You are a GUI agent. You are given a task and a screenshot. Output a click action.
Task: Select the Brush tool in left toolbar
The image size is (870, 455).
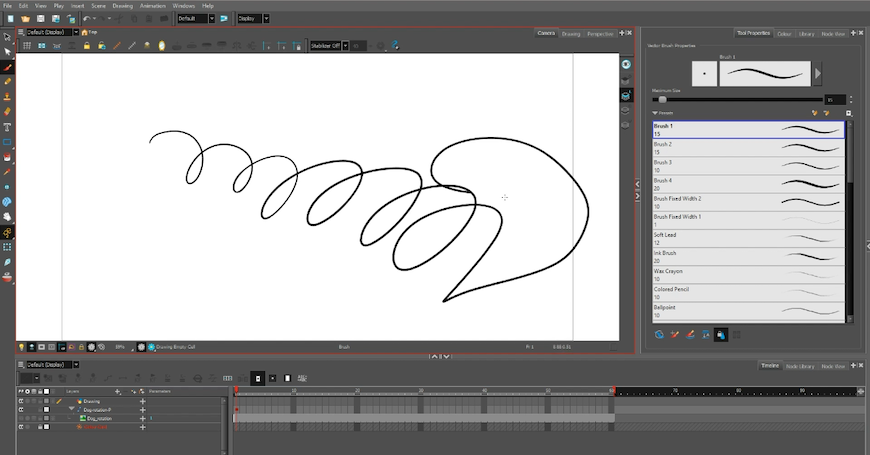(x=7, y=68)
